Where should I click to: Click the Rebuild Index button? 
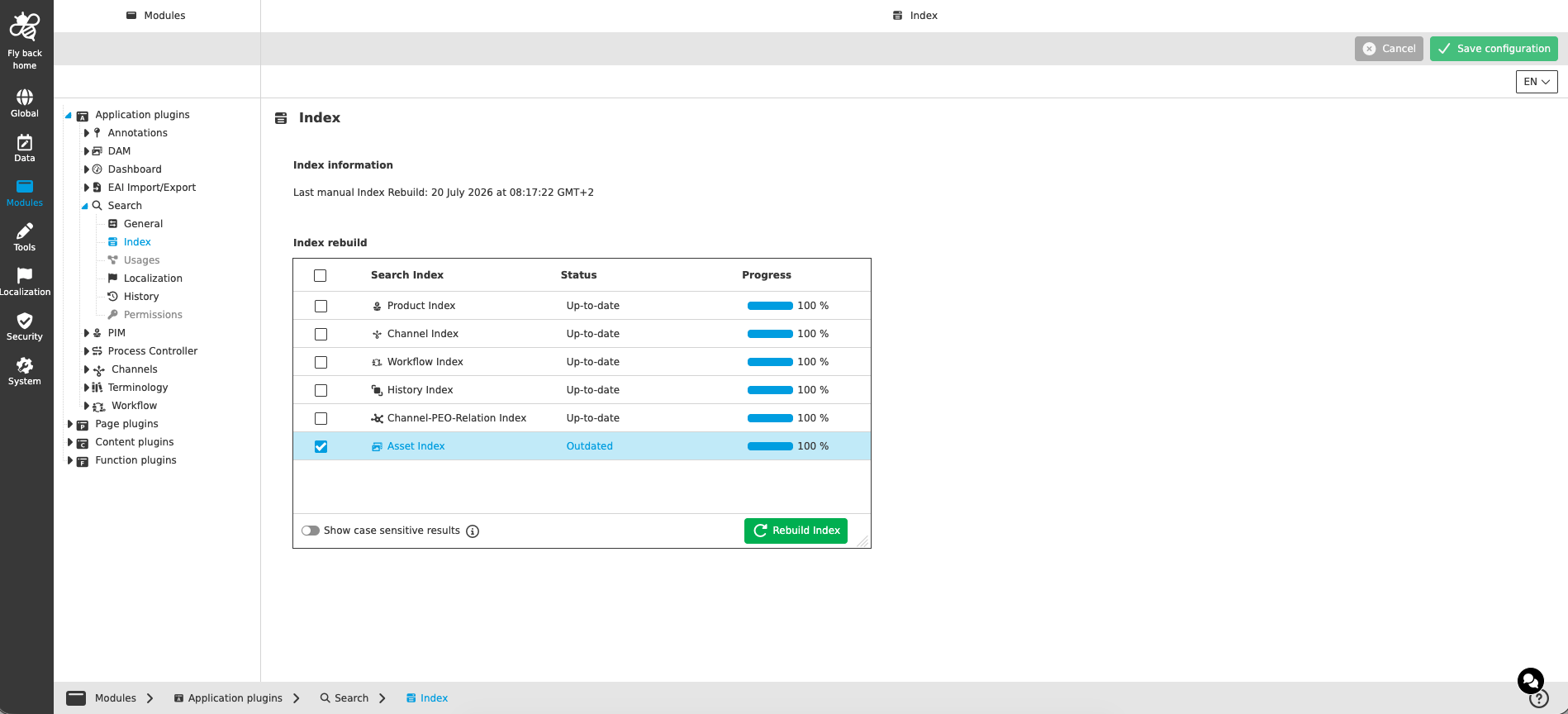coord(796,531)
